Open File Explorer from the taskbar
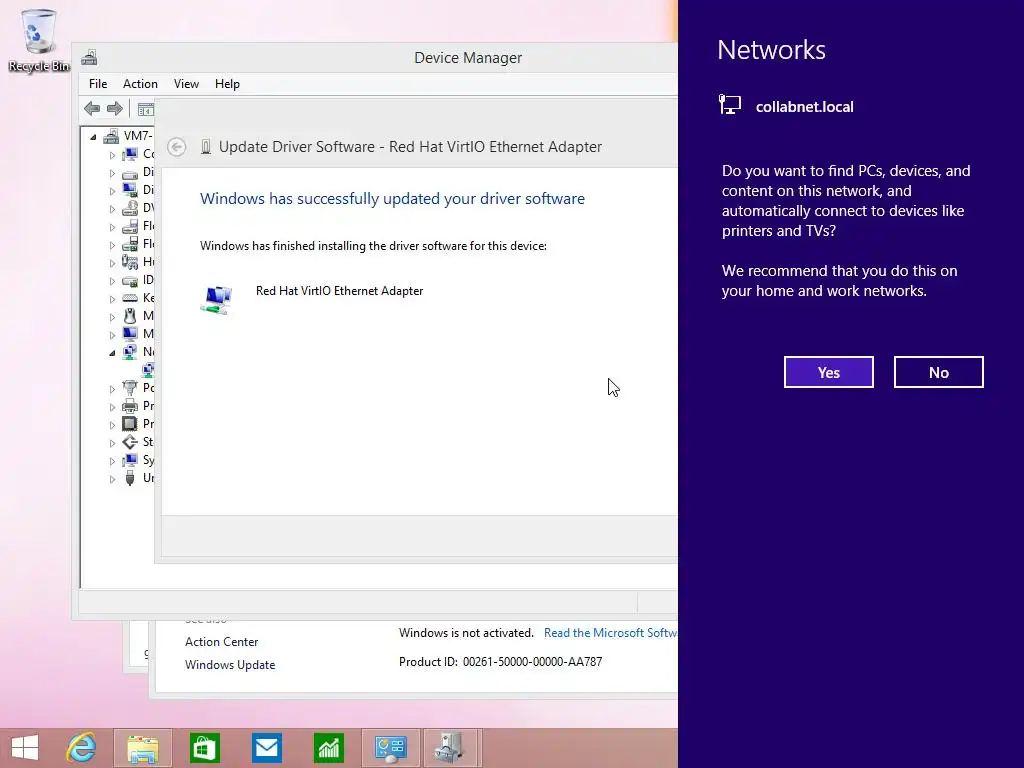Image resolution: width=1024 pixels, height=768 pixels. pyautogui.click(x=143, y=748)
